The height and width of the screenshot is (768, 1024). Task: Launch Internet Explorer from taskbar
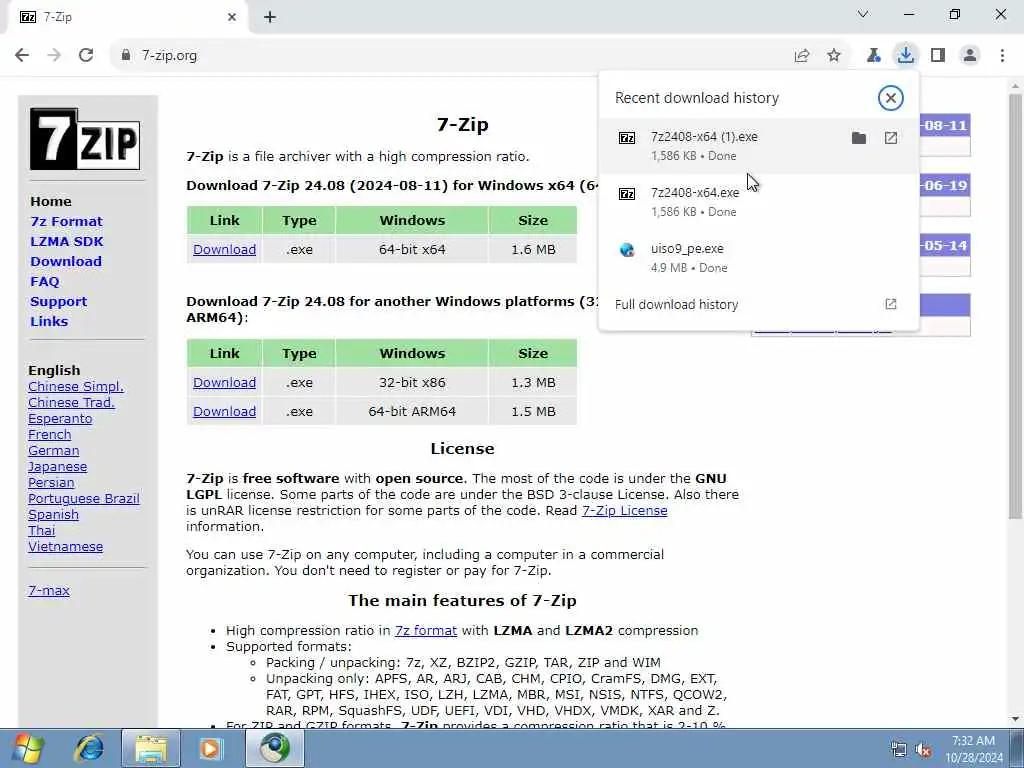point(89,748)
